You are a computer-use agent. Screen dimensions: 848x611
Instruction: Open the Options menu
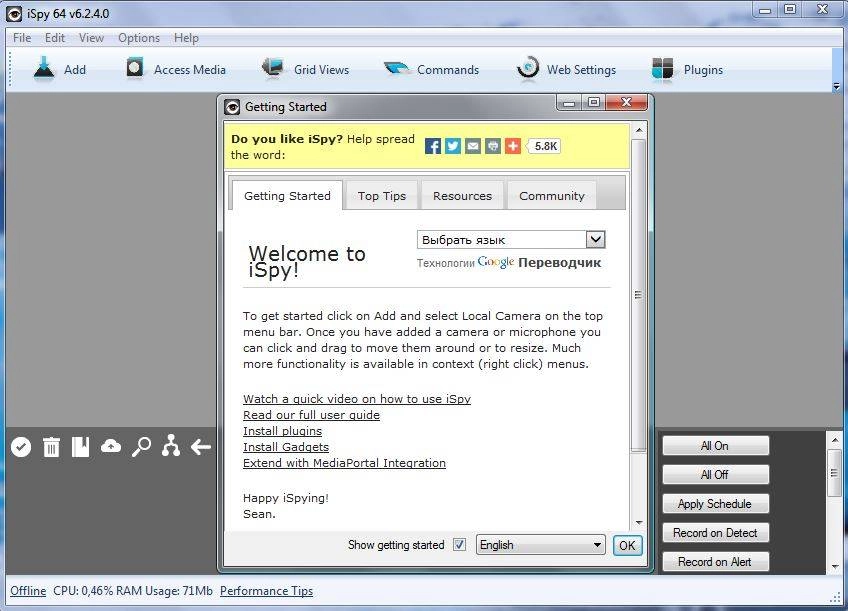139,38
